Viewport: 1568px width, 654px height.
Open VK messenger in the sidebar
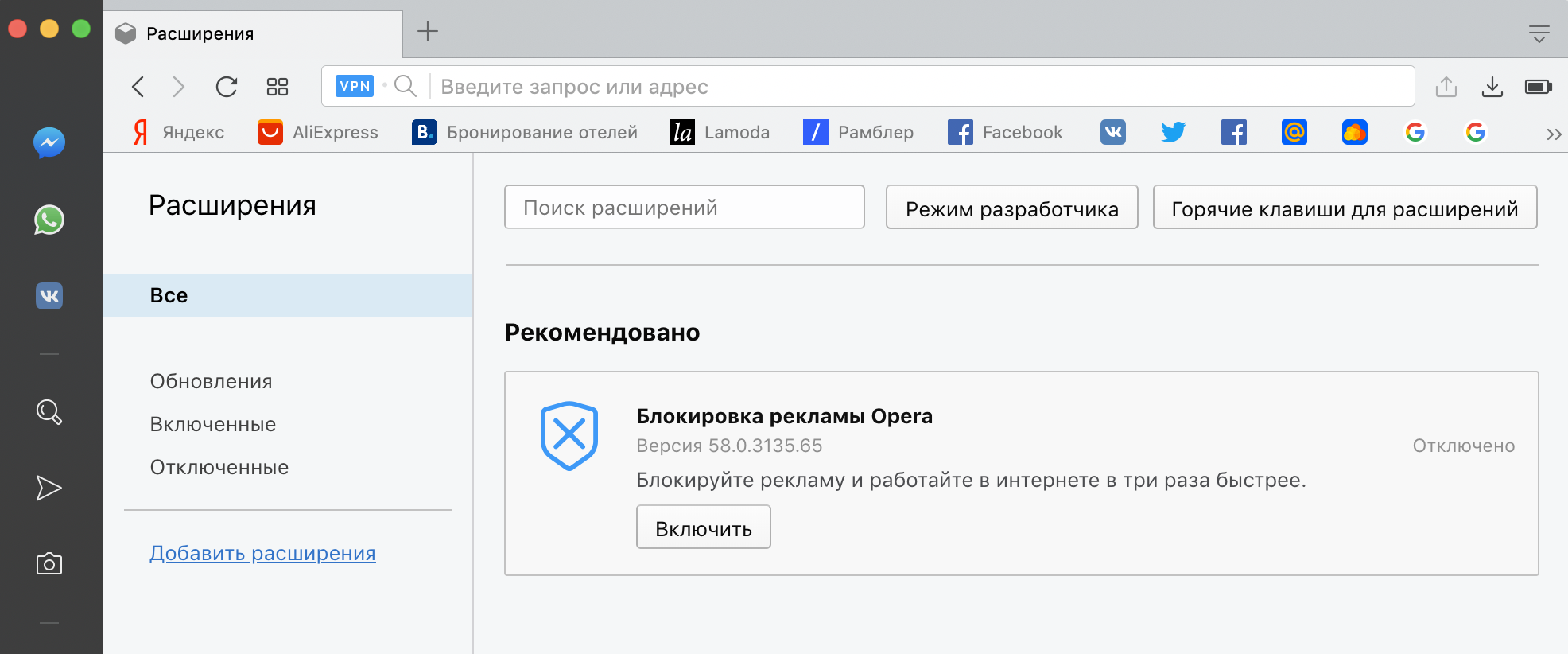pyautogui.click(x=49, y=296)
